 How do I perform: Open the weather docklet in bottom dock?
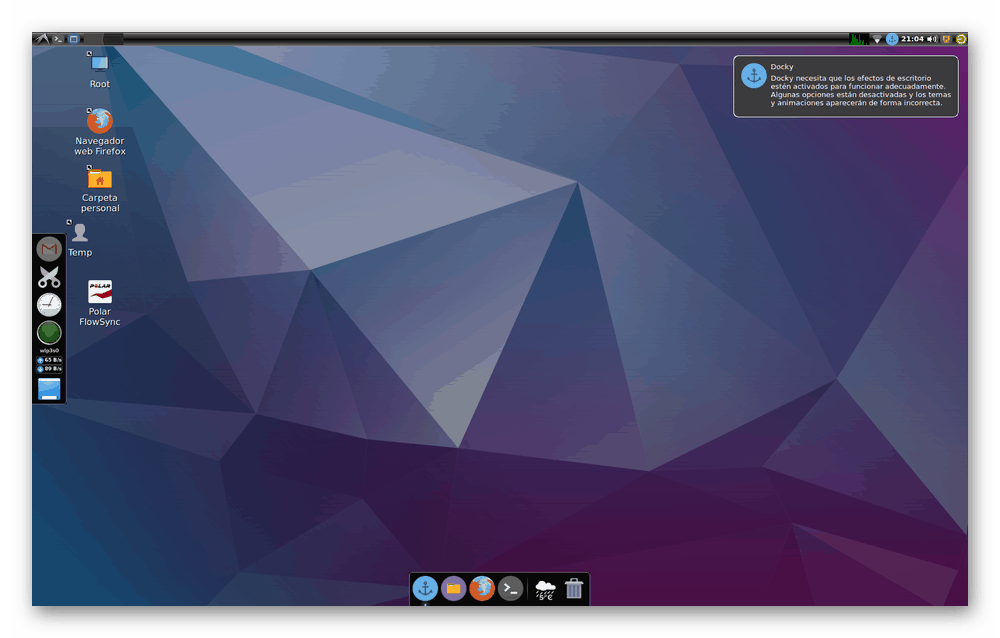tap(545, 589)
